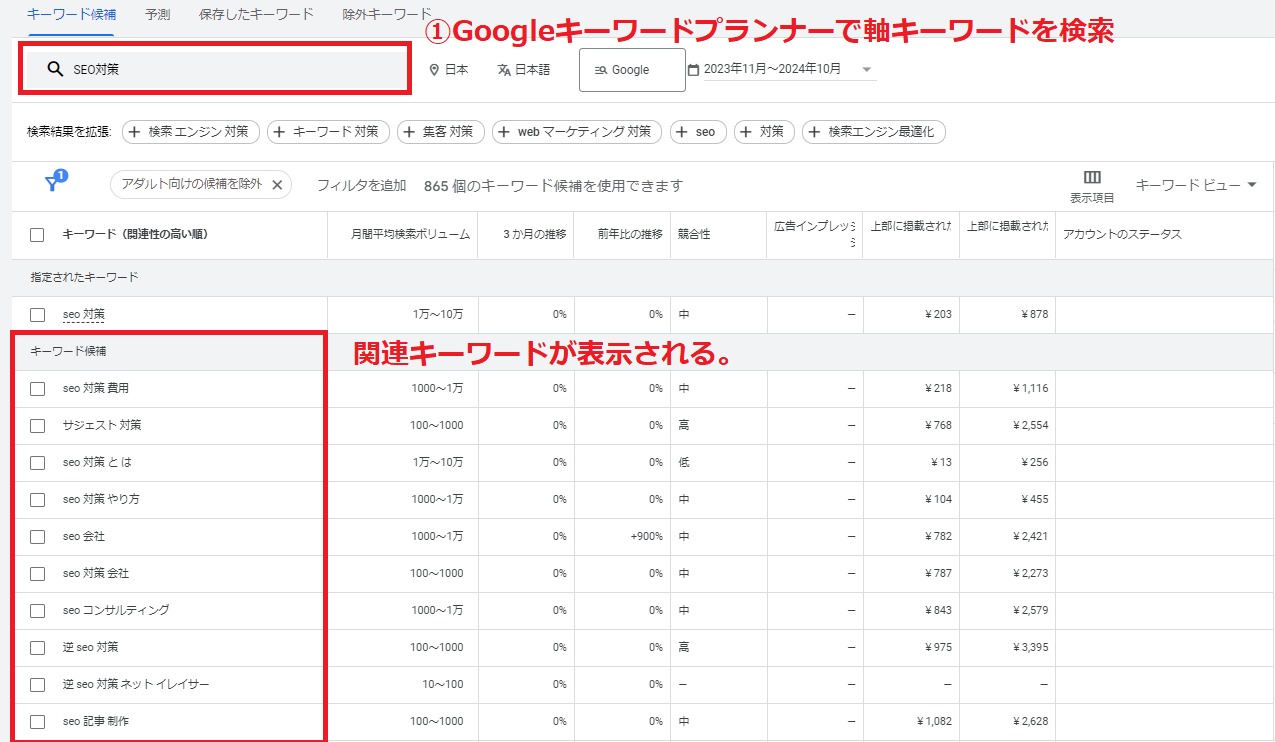Image resolution: width=1275 pixels, height=742 pixels.
Task: Add キーワード 対策 suggestion chip
Action: pyautogui.click(x=327, y=132)
